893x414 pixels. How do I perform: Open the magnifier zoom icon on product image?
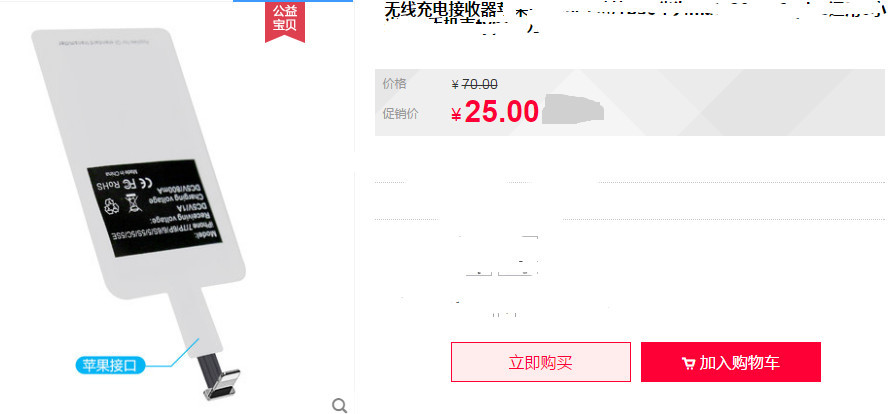(339, 405)
